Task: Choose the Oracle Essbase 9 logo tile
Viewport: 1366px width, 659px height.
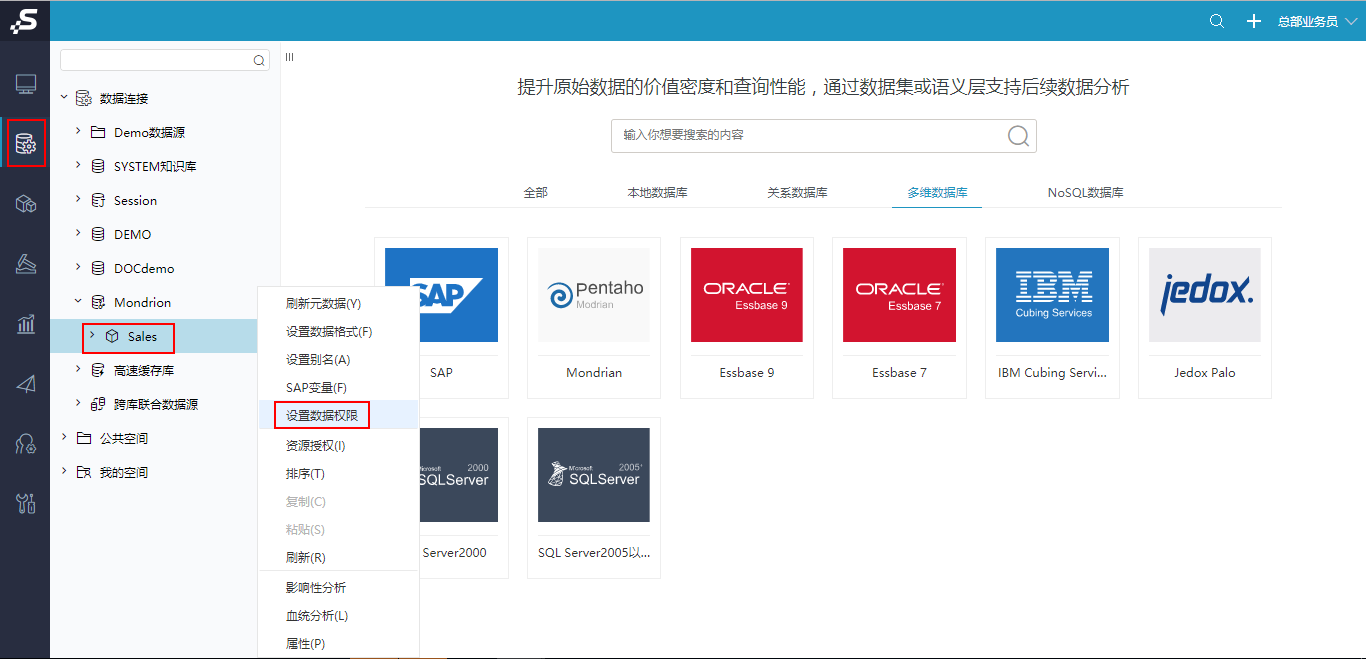Action: [746, 295]
